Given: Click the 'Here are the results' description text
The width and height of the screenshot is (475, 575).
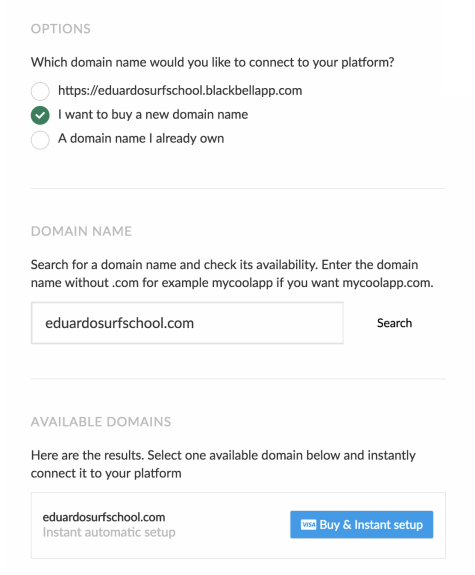Looking at the screenshot, I should click(x=223, y=464).
